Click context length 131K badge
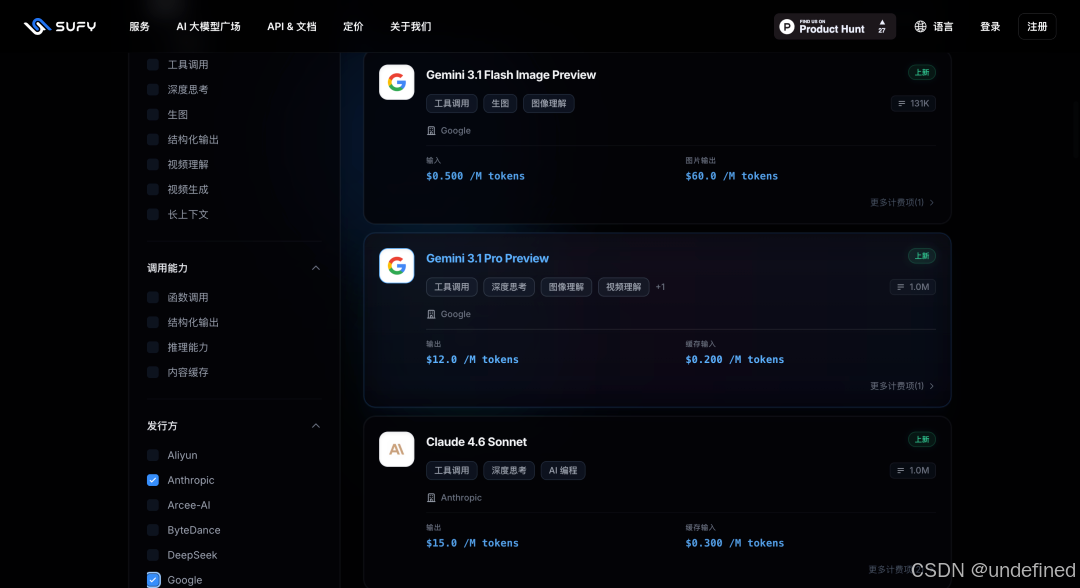 pyautogui.click(x=913, y=103)
